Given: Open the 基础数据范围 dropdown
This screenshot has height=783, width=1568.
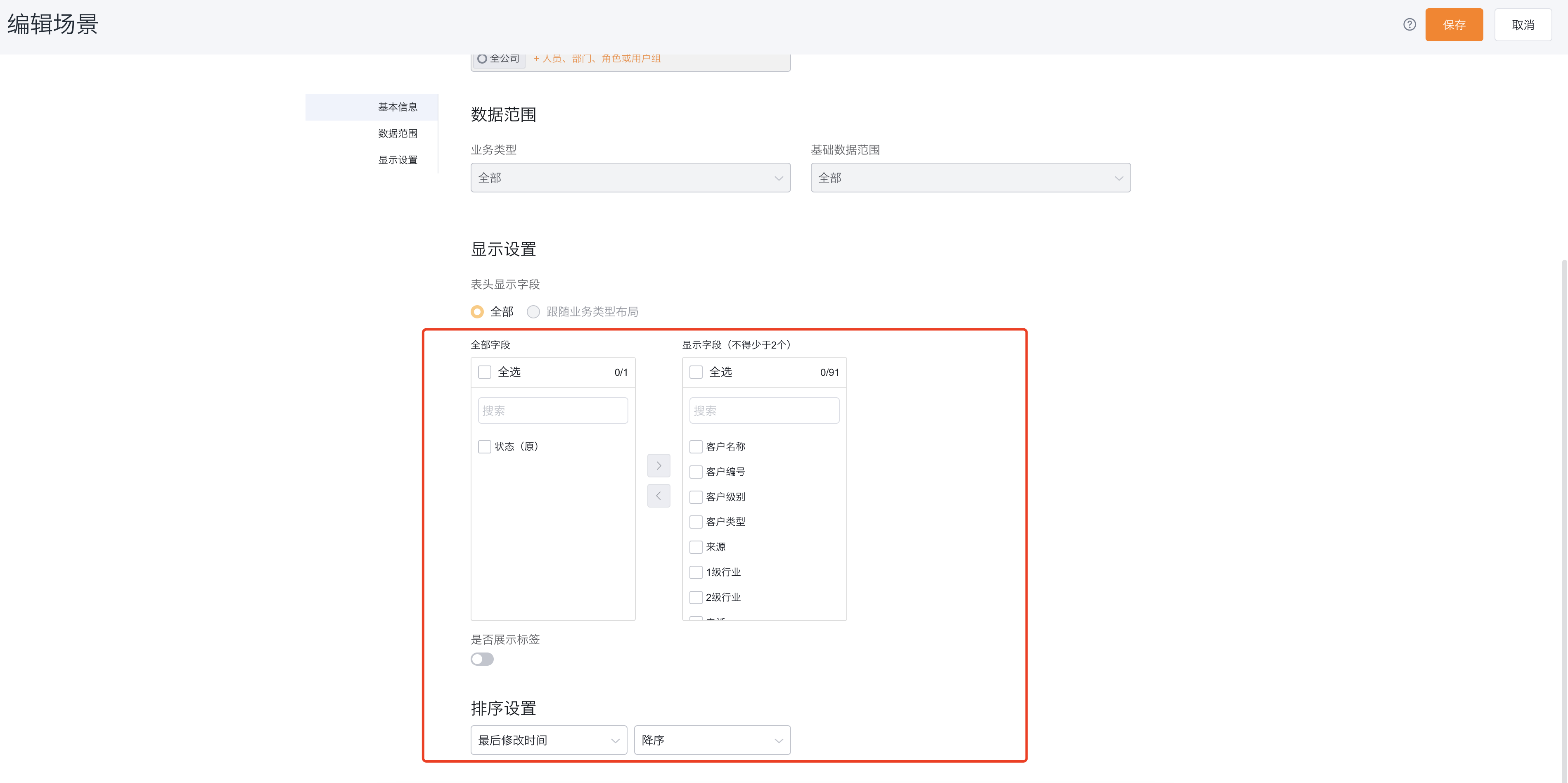Looking at the screenshot, I should tap(970, 177).
